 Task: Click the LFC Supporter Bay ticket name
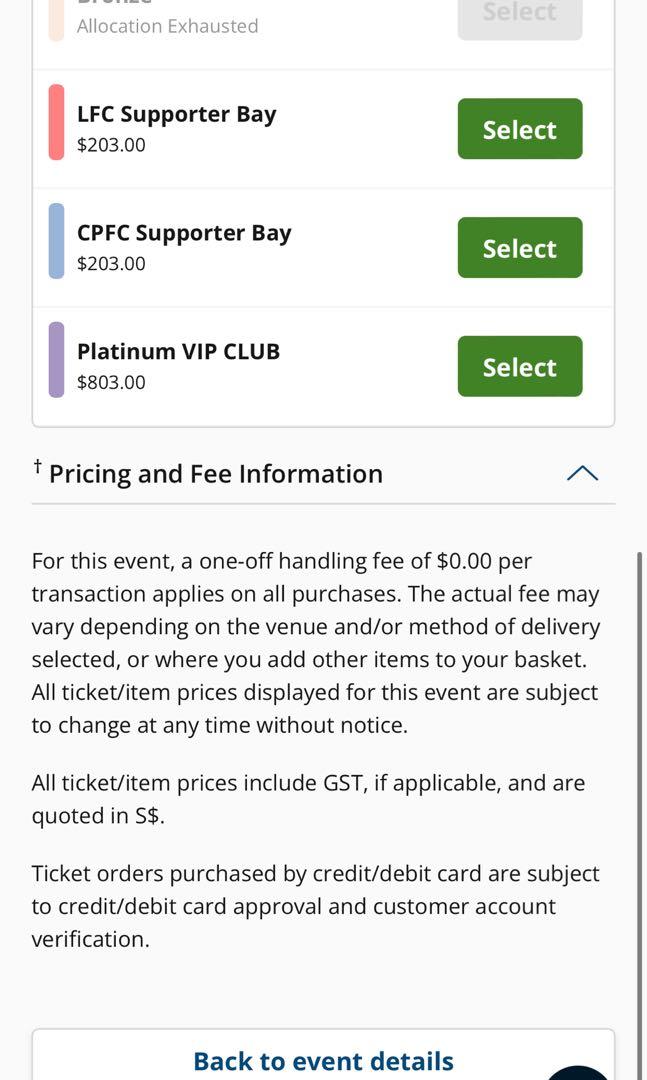tap(177, 114)
